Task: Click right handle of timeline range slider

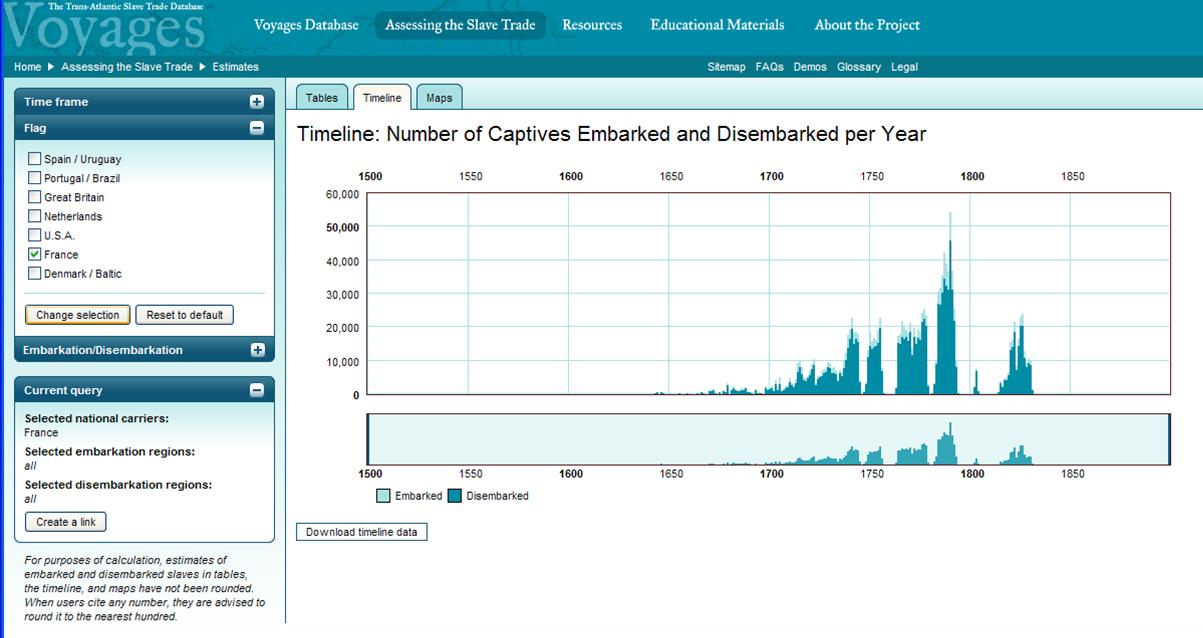Action: click(1168, 439)
